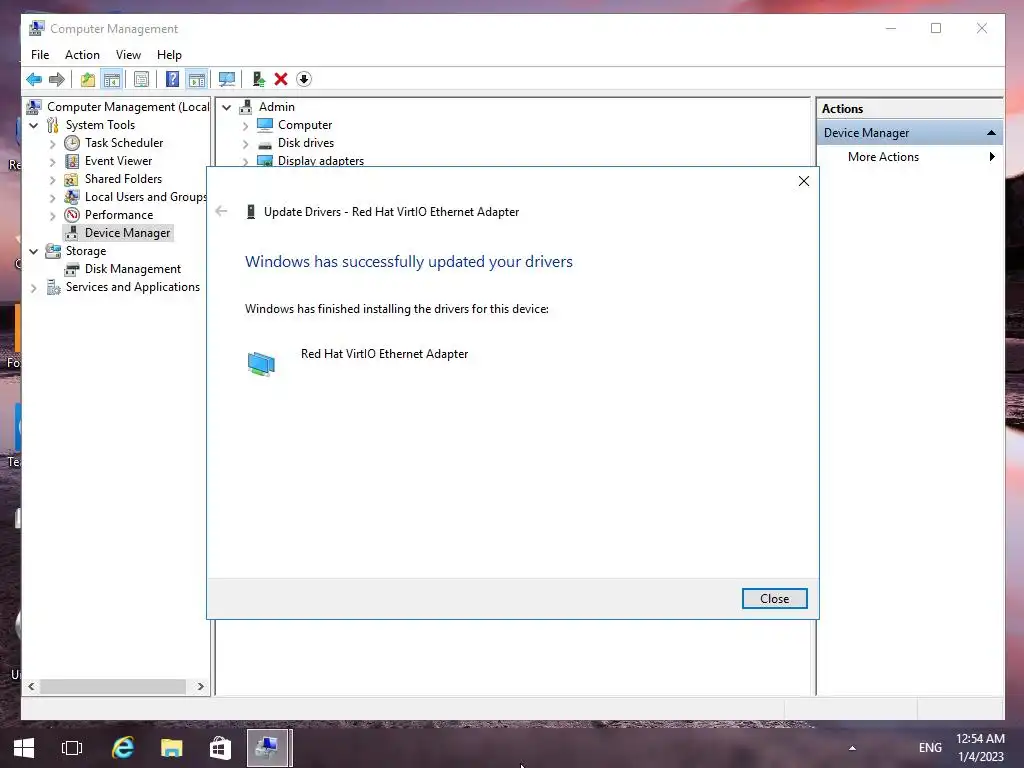Click the Up one level folder icon
1024x768 pixels.
pyautogui.click(x=88, y=80)
